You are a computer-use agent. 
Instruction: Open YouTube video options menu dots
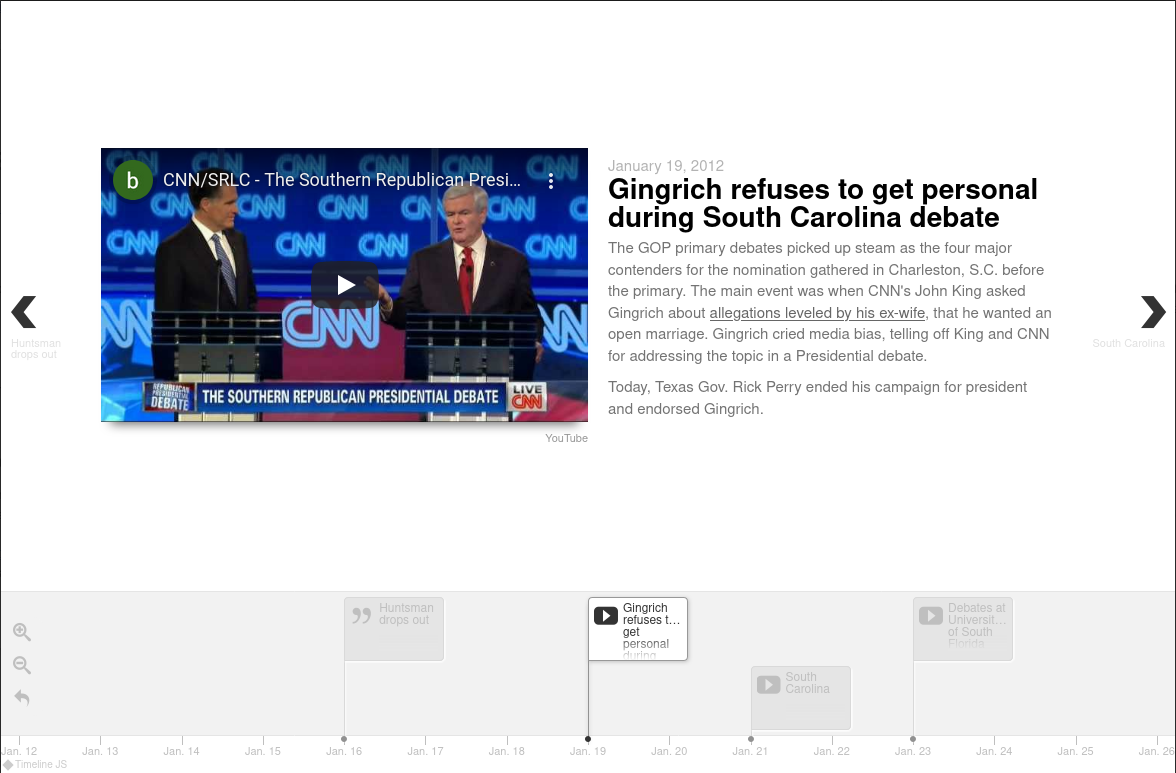pyautogui.click(x=550, y=181)
